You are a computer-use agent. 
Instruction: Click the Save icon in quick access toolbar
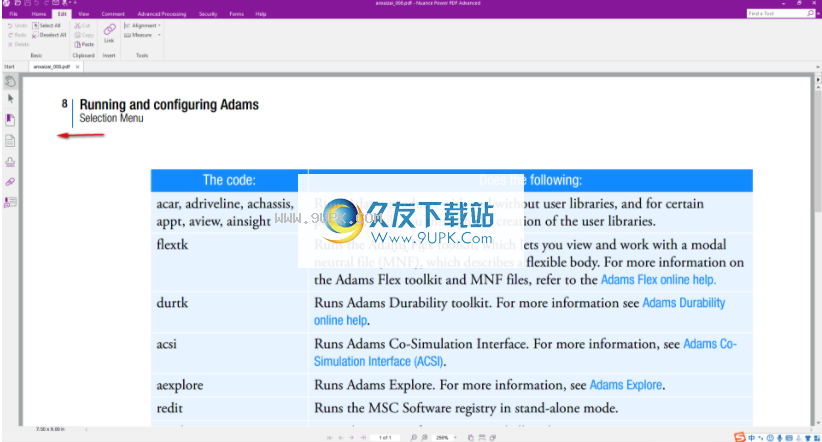(x=27, y=3)
